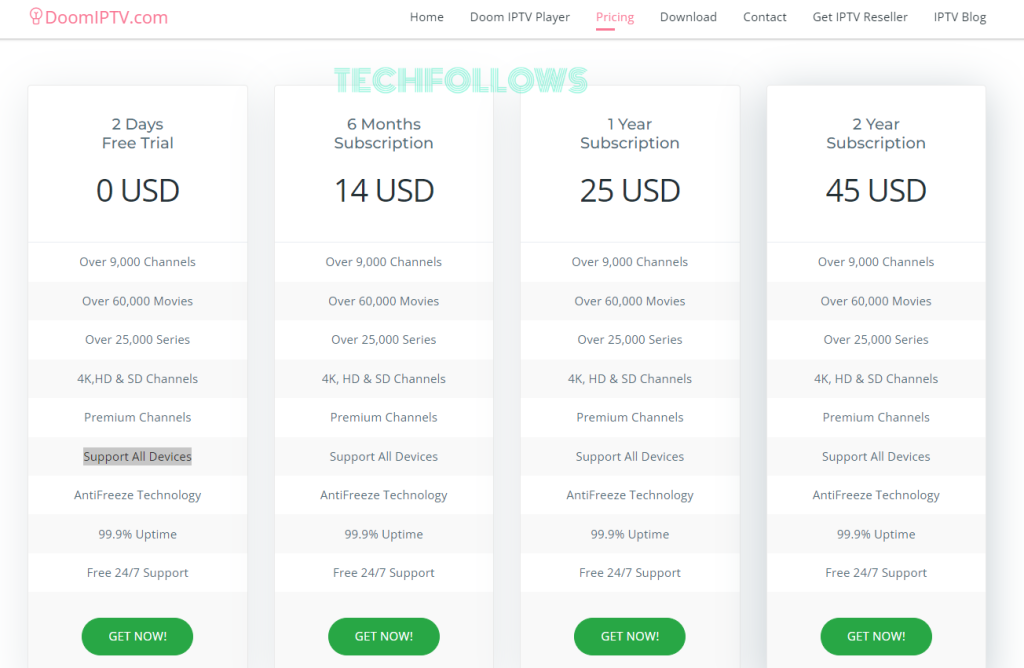Click the 45 USD price

pyautogui.click(x=876, y=191)
